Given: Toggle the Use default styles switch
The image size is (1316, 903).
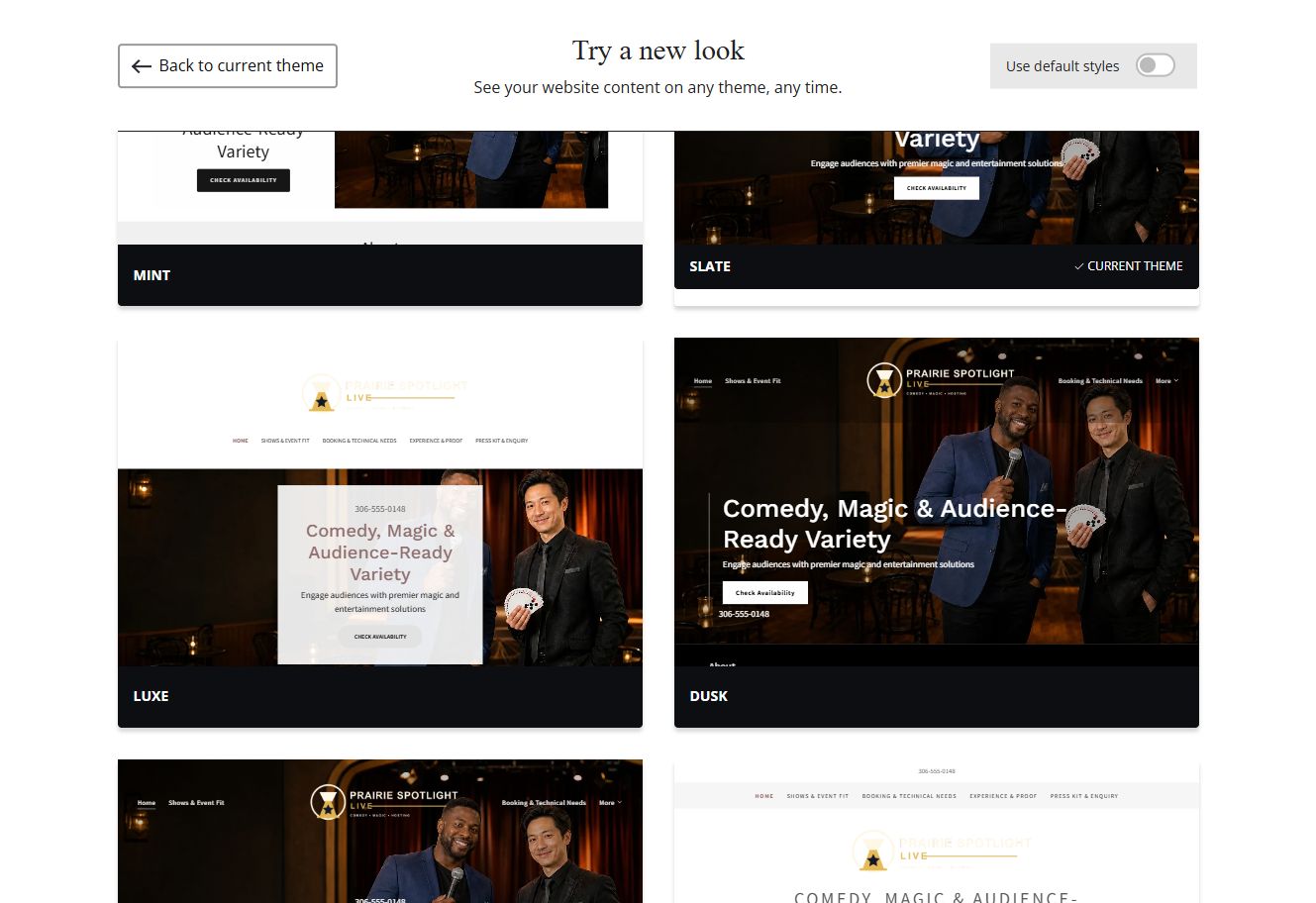Looking at the screenshot, I should [1155, 65].
